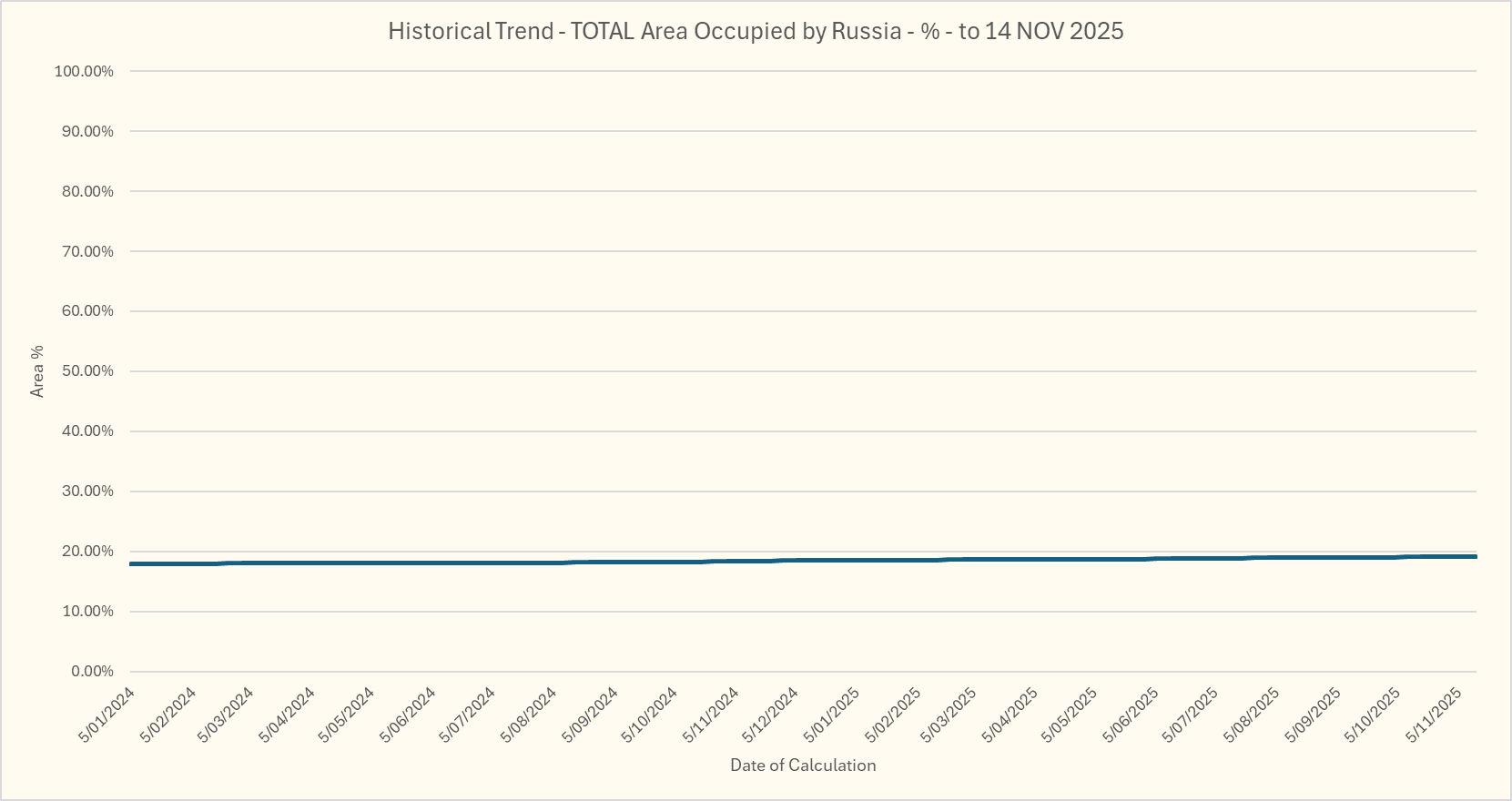Click the chart title about Russia-occupied area
Viewport: 1512px width, 801px height.
[x=756, y=31]
